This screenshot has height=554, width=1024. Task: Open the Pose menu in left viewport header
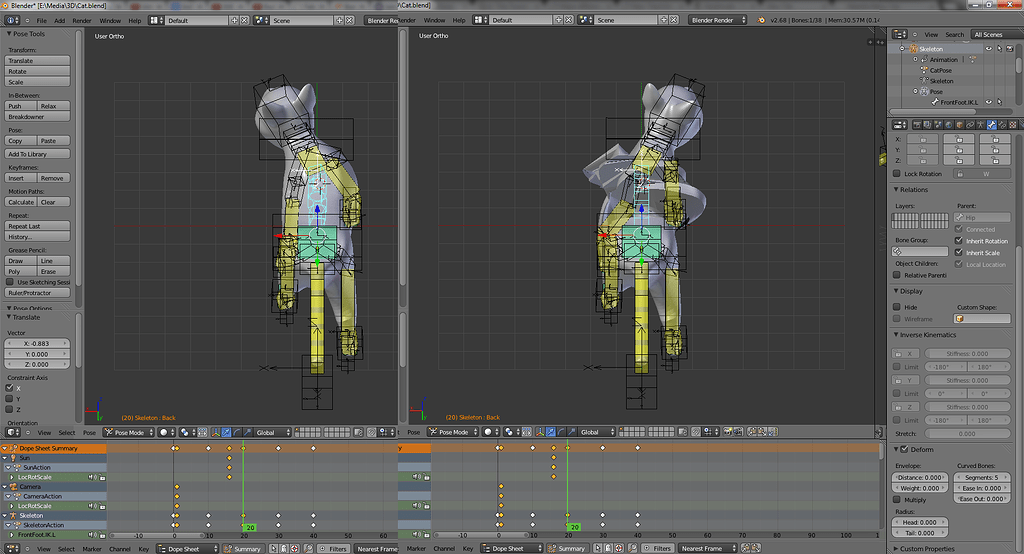pyautogui.click(x=89, y=432)
